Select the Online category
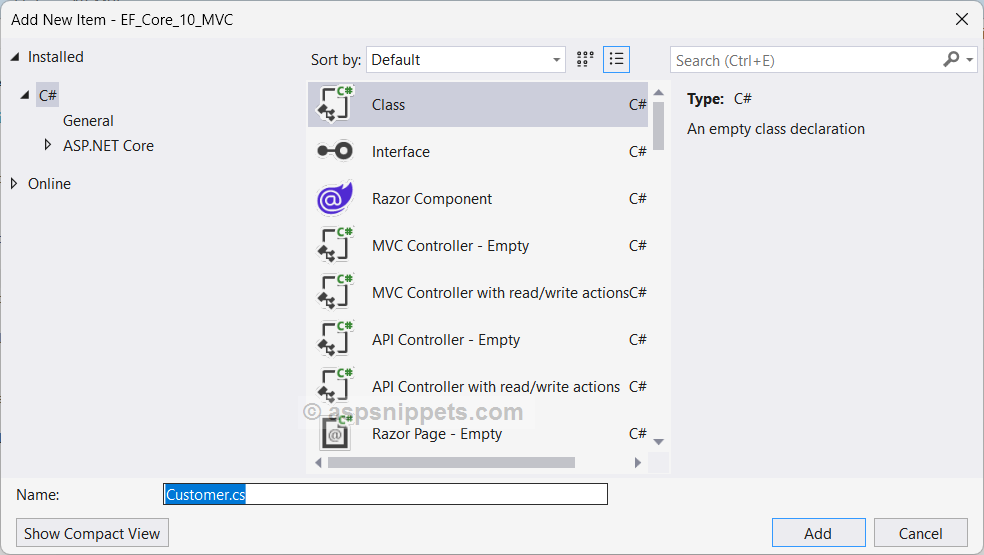This screenshot has width=984, height=555. coord(49,184)
